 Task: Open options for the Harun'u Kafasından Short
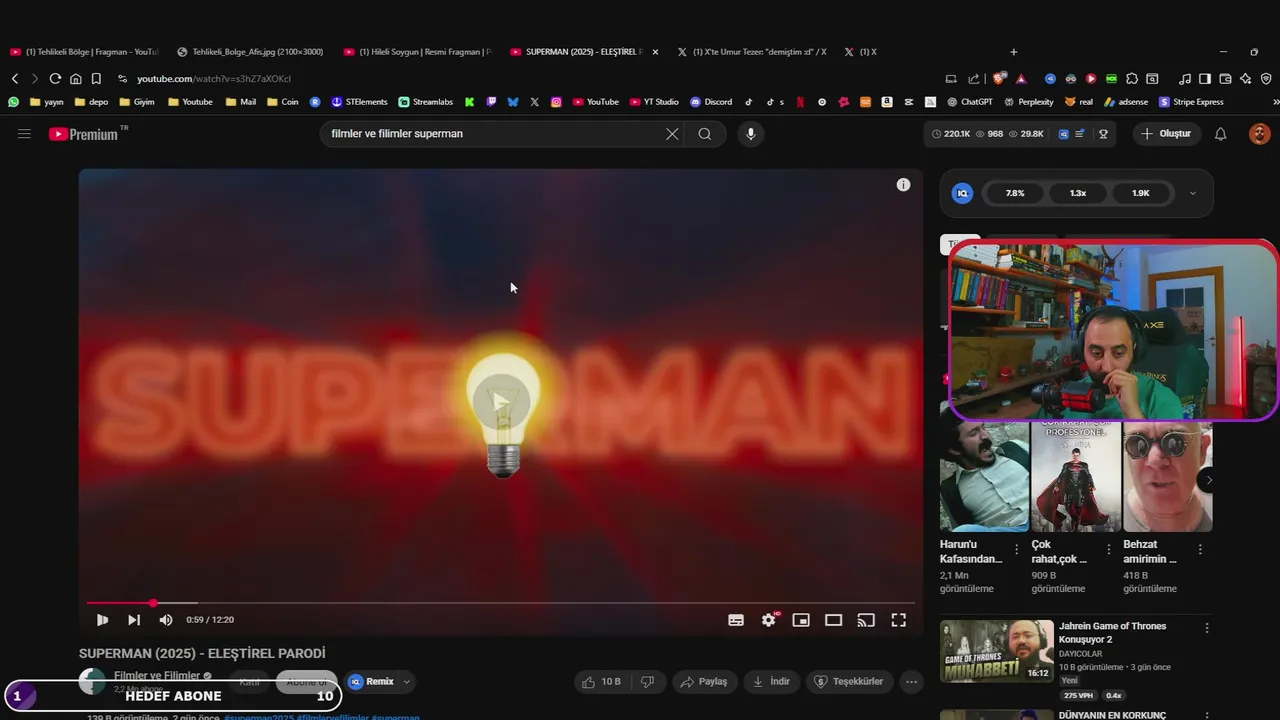coord(1017,549)
